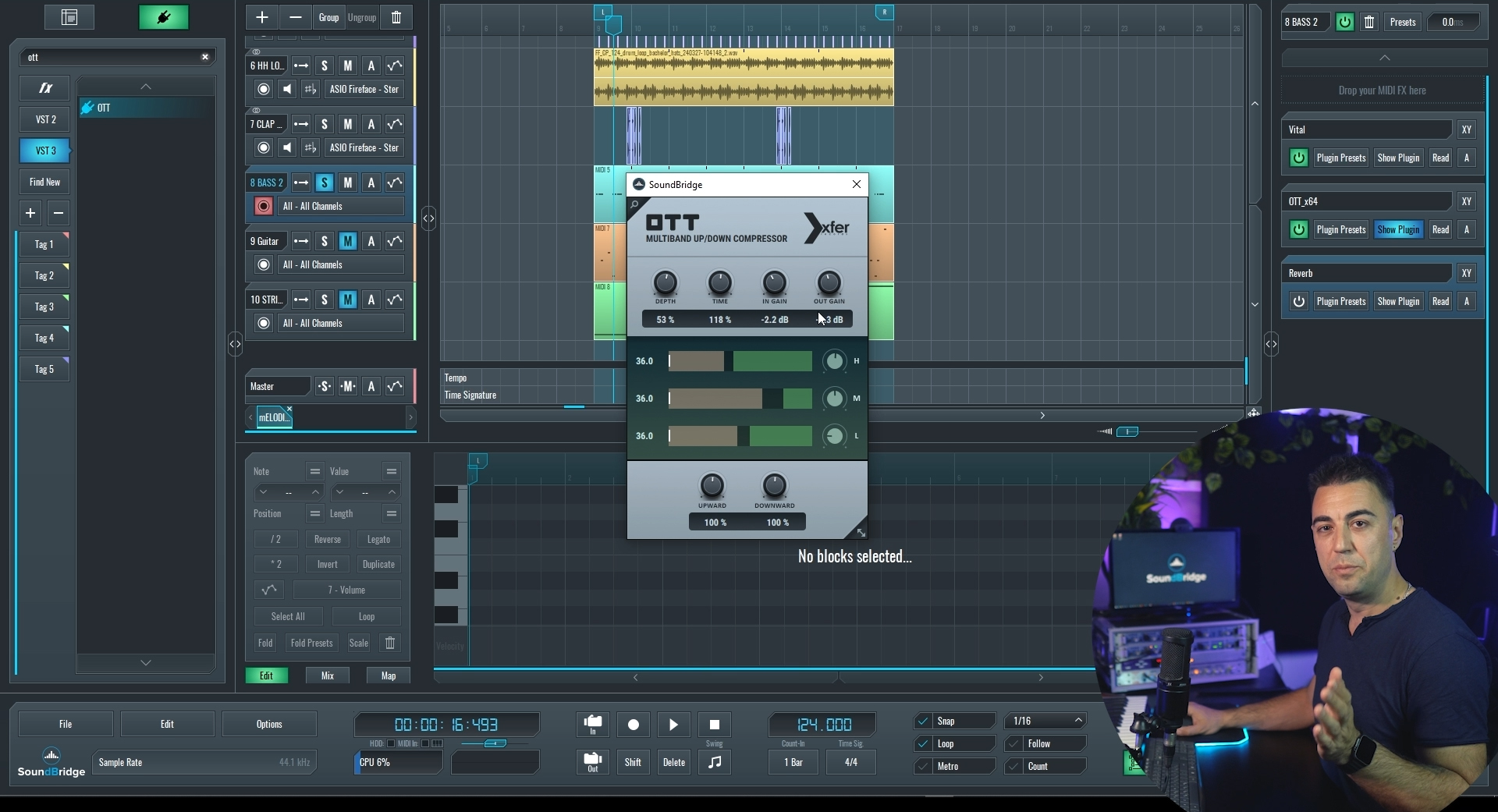
Task: Open the file browser panel icon
Action: click(69, 17)
